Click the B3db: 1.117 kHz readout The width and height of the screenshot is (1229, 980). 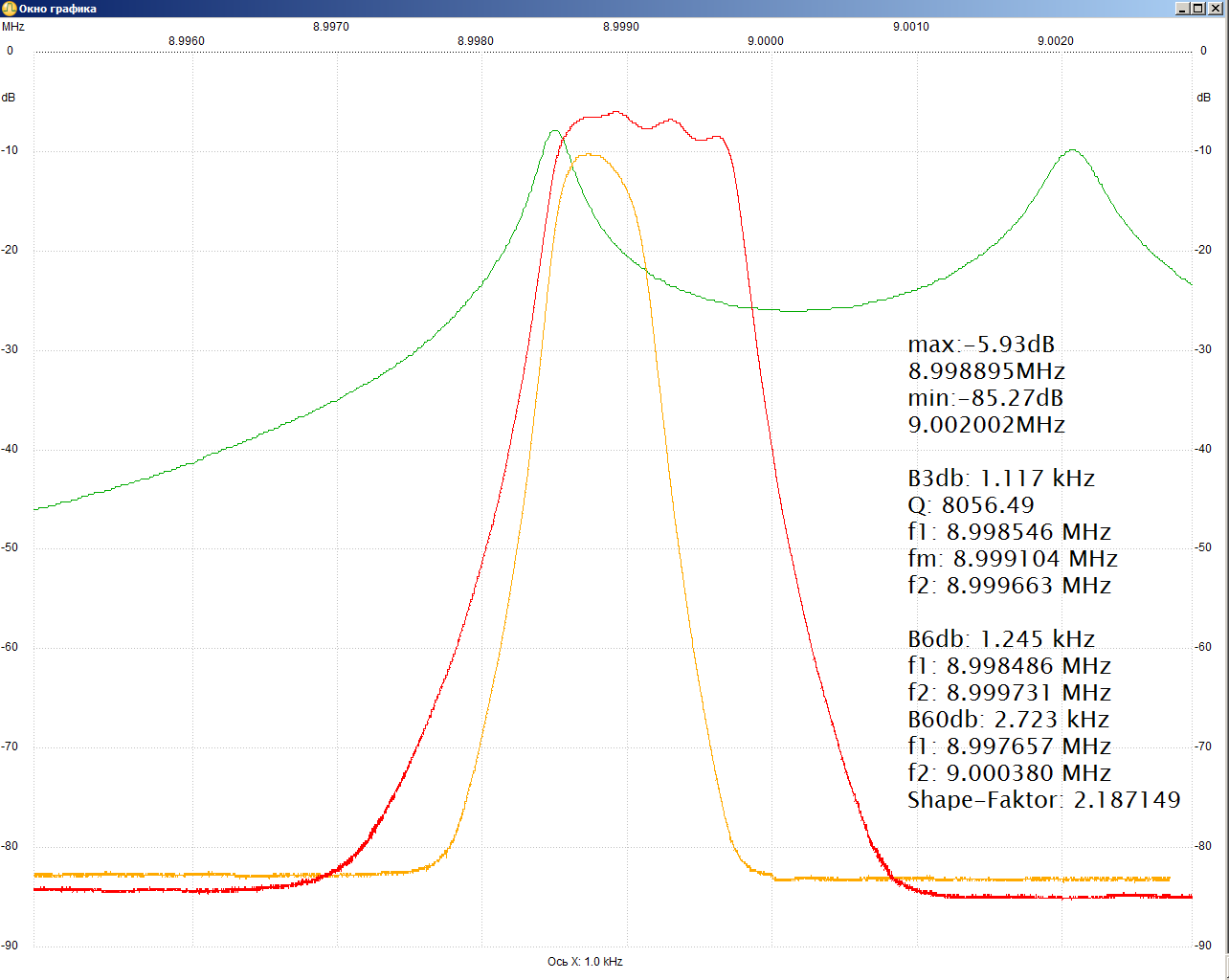[1000, 479]
